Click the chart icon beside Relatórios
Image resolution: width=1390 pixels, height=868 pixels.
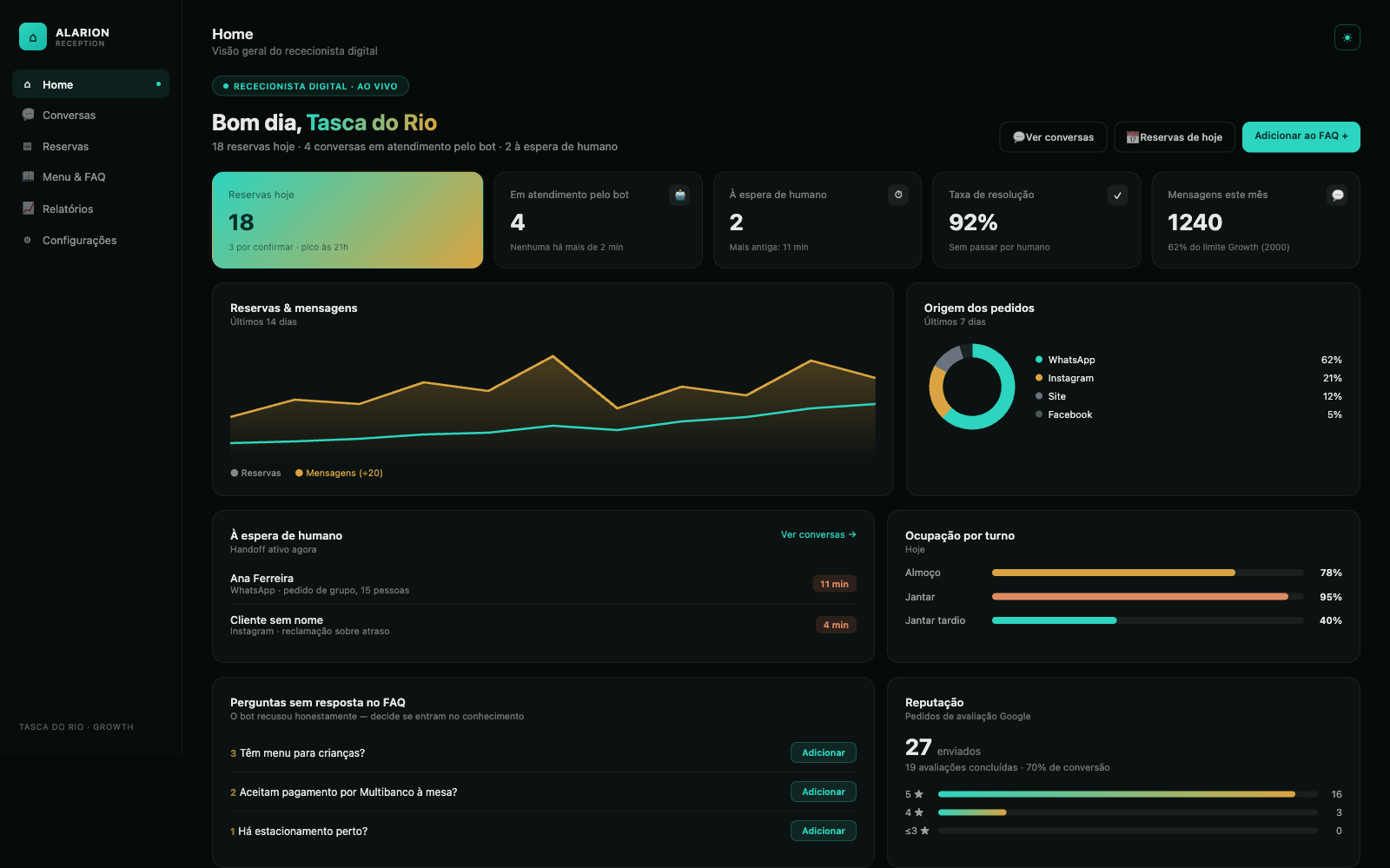click(28, 209)
